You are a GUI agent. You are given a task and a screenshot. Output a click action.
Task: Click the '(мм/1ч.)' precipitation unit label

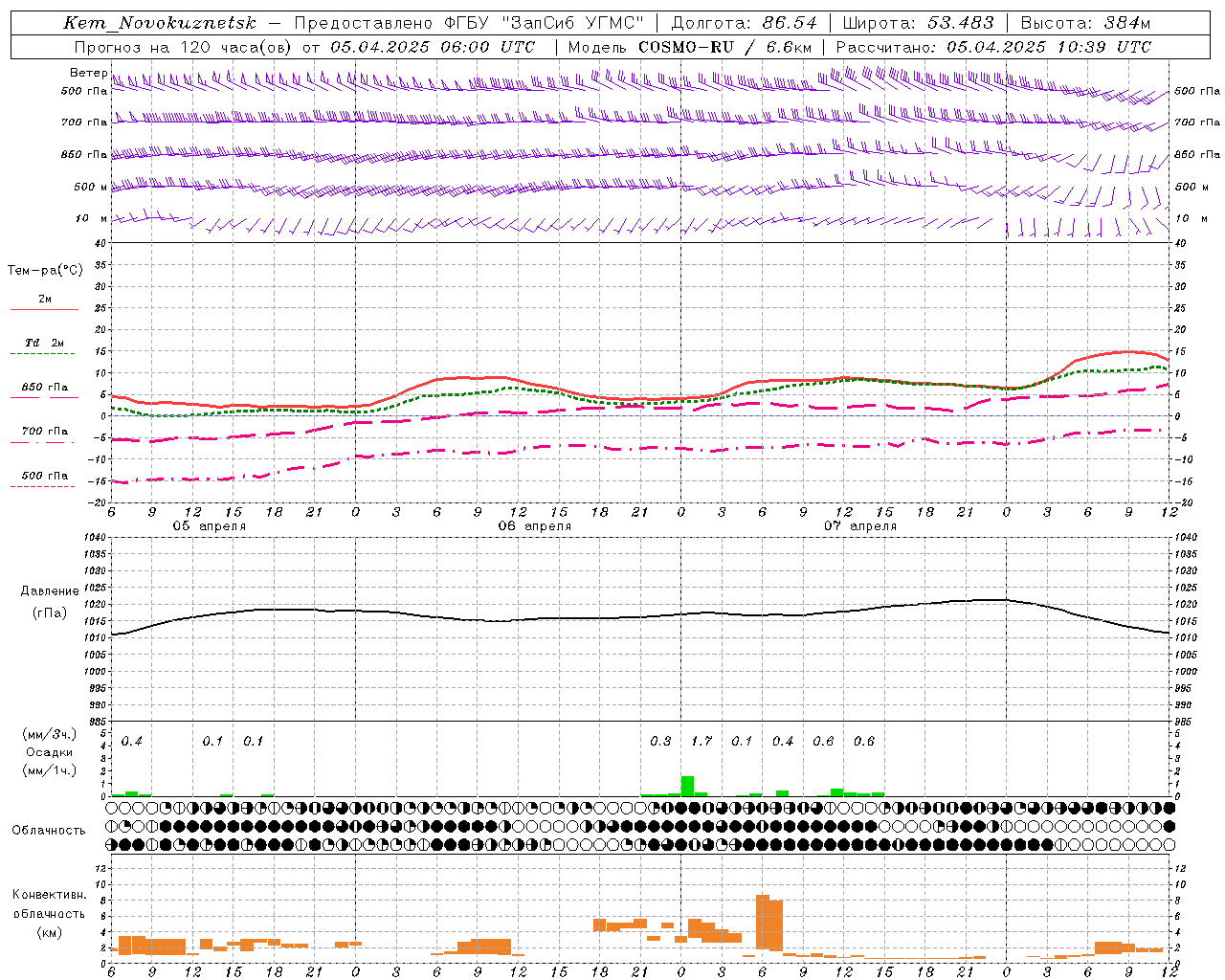[48, 770]
